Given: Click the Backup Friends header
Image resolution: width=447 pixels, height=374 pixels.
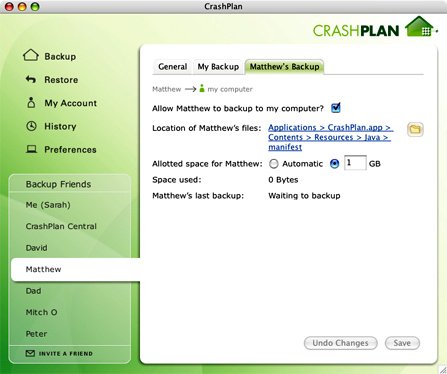Looking at the screenshot, I should tap(58, 184).
